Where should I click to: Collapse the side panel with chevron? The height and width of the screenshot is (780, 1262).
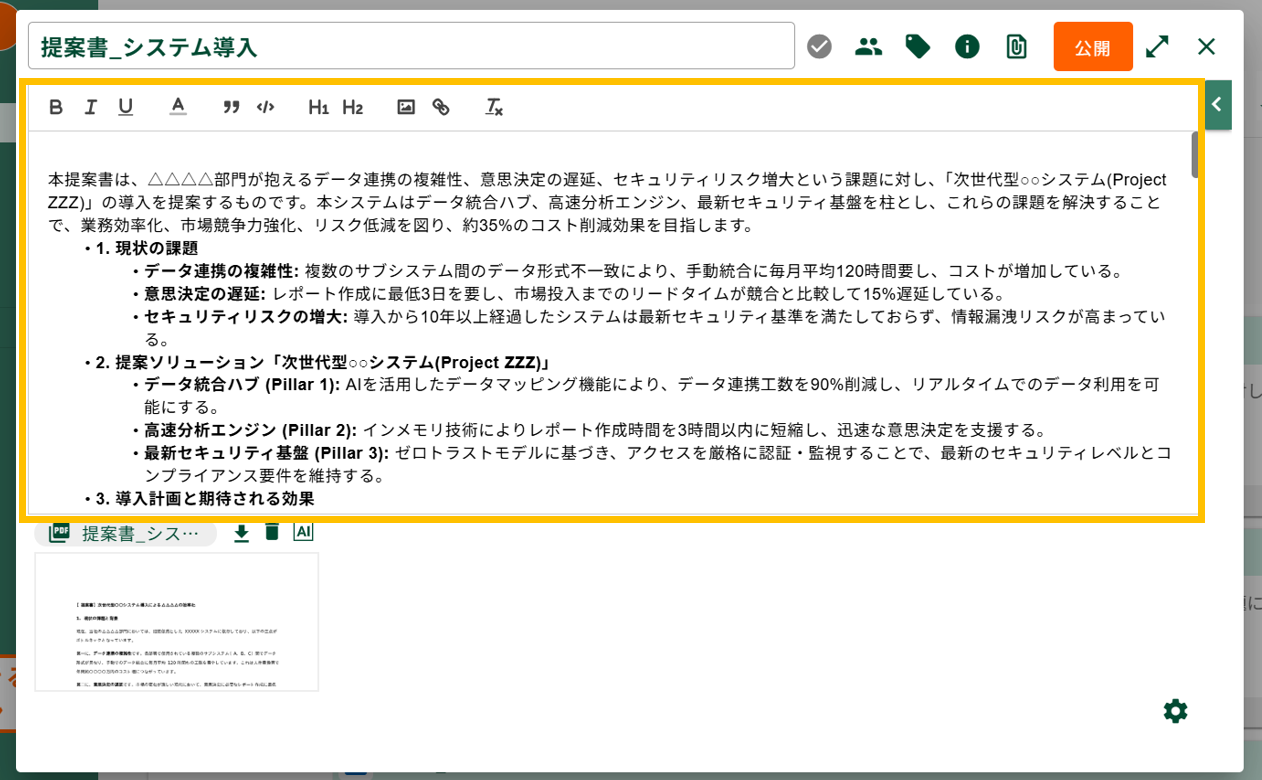pos(1217,104)
